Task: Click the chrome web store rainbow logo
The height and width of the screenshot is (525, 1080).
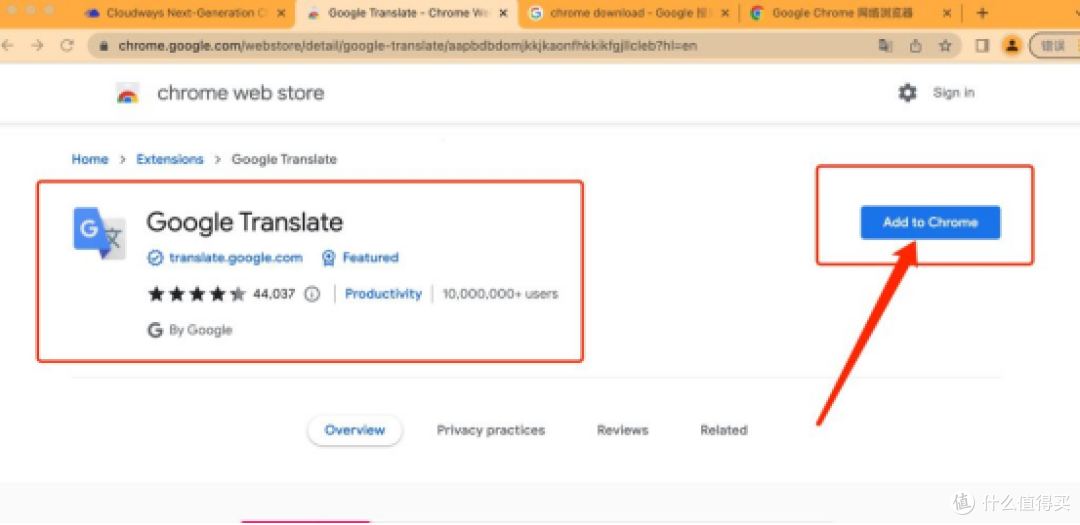Action: coord(127,93)
